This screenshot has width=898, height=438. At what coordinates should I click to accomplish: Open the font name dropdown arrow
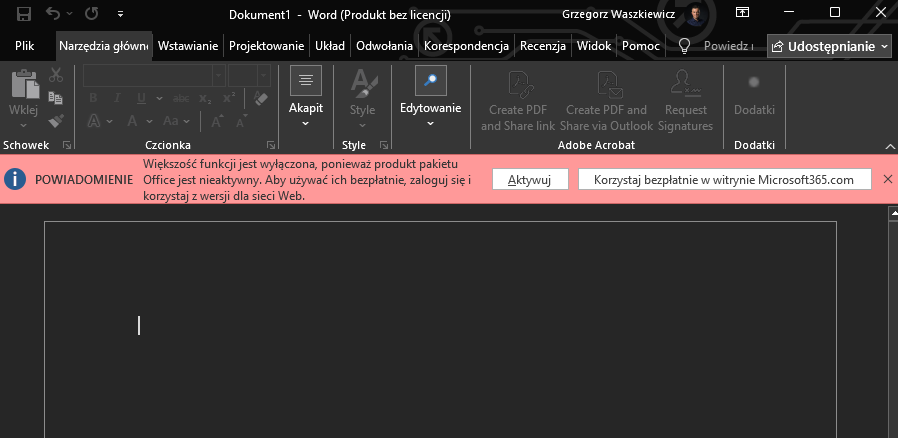tap(219, 75)
